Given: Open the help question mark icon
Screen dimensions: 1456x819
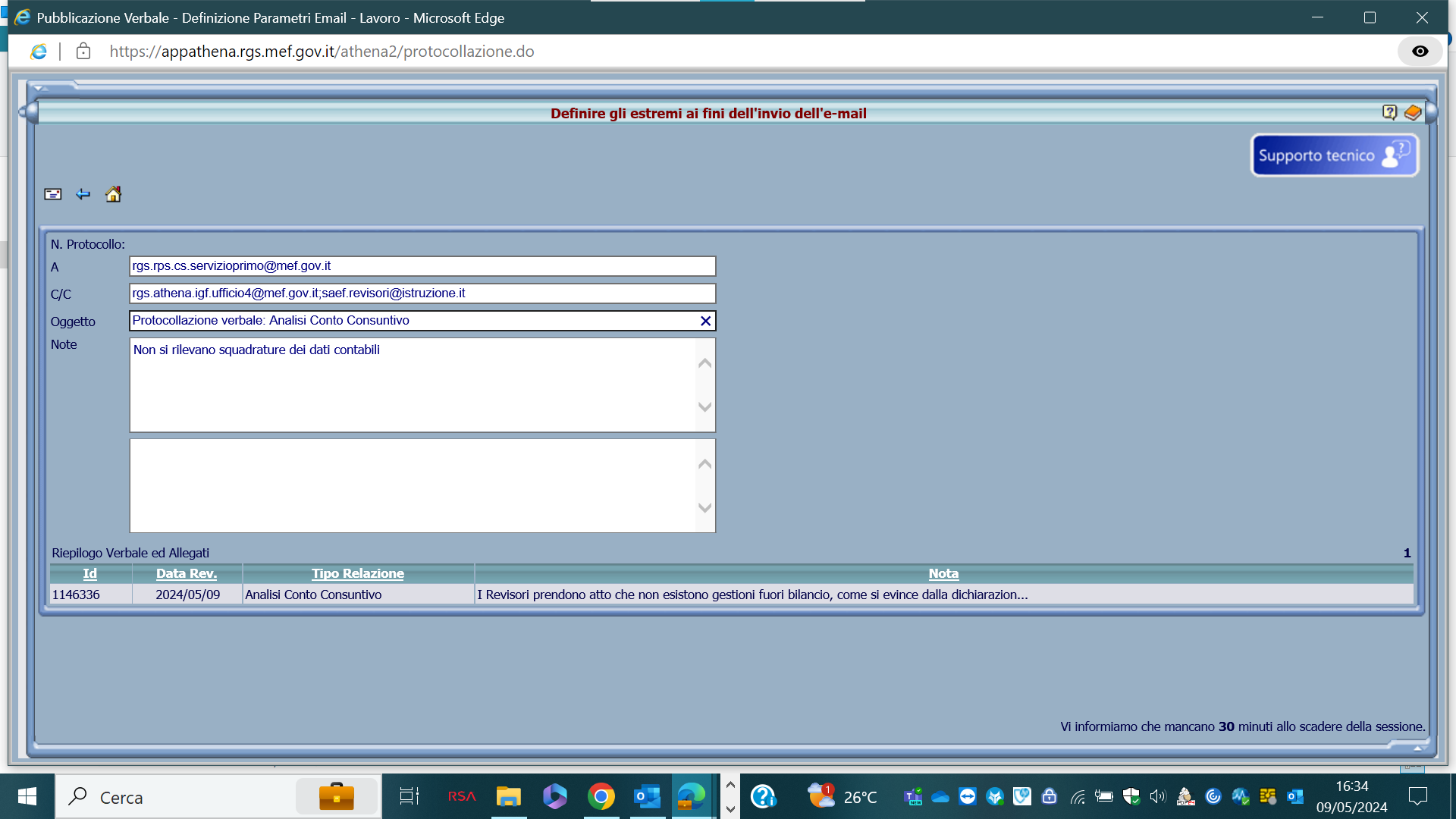Looking at the screenshot, I should (1389, 112).
